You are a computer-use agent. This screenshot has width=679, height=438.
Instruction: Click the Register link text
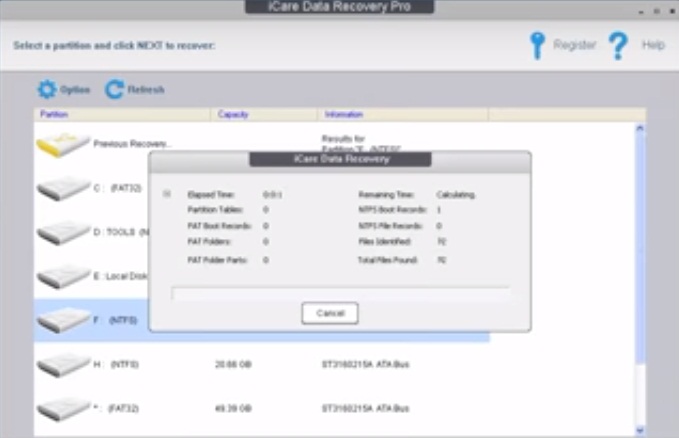pos(575,45)
